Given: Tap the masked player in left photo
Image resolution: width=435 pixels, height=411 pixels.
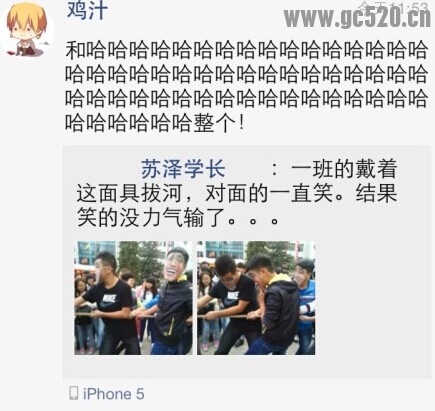Looking at the screenshot, I should (173, 300).
